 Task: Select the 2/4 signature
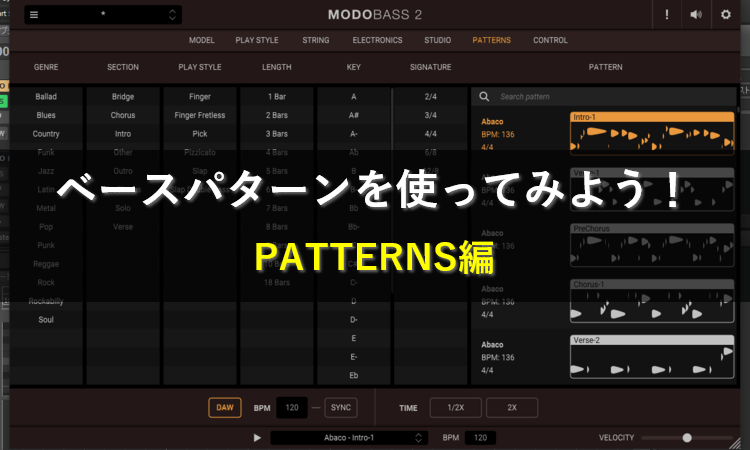pos(430,97)
